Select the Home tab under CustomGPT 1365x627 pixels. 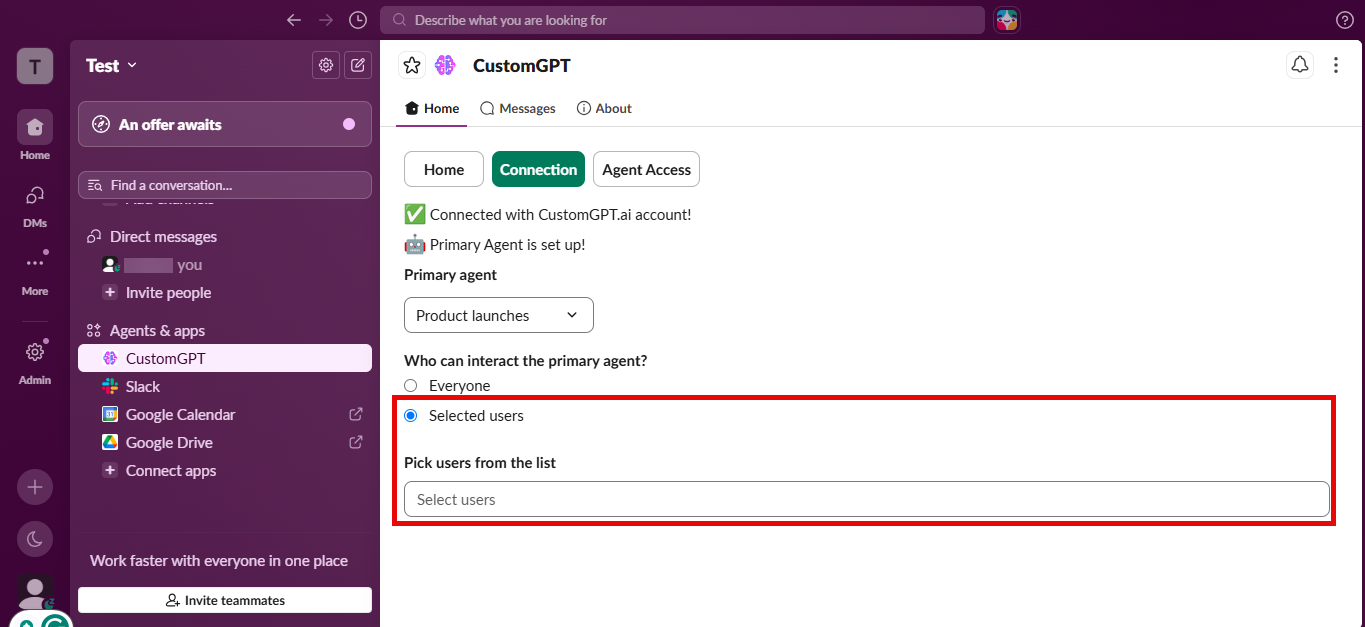pos(432,108)
